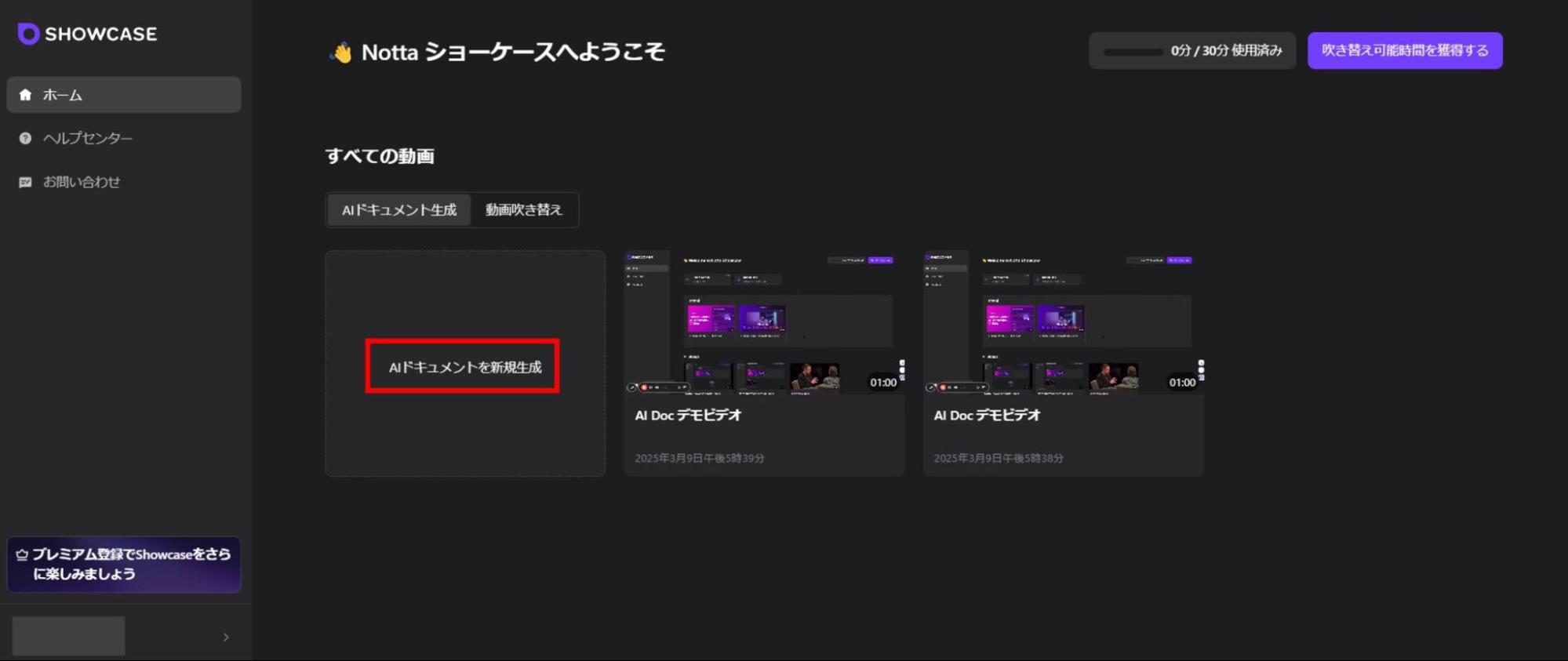Open the ホーム sidebar item

click(x=124, y=95)
